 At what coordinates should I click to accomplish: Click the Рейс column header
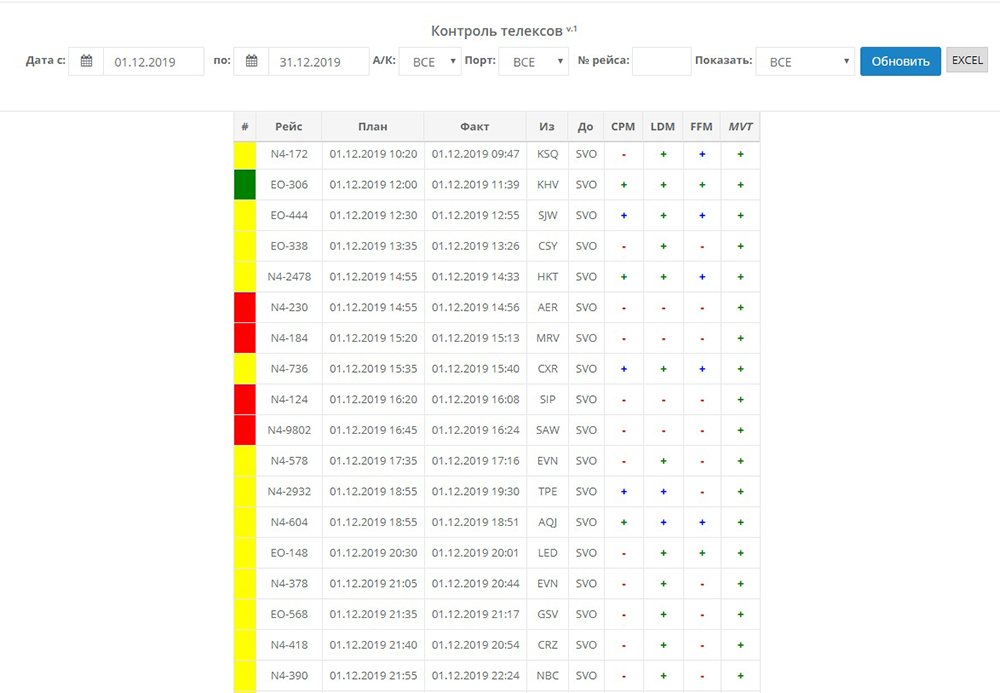(289, 126)
